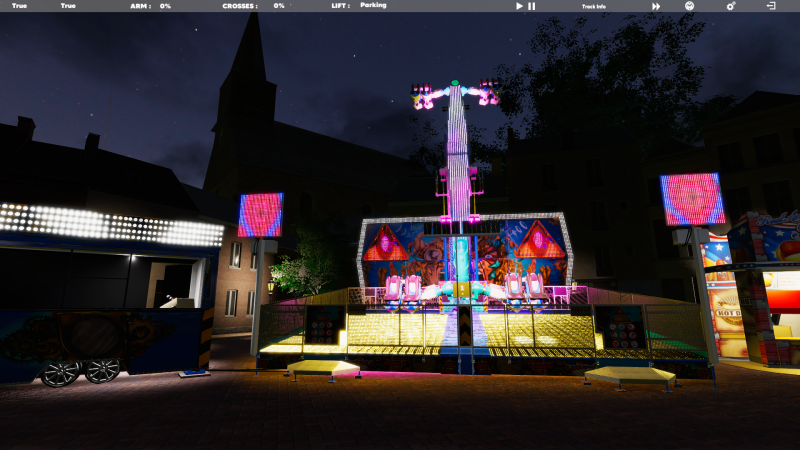
Task: Click the right red LED screen
Action: pyautogui.click(x=692, y=199)
